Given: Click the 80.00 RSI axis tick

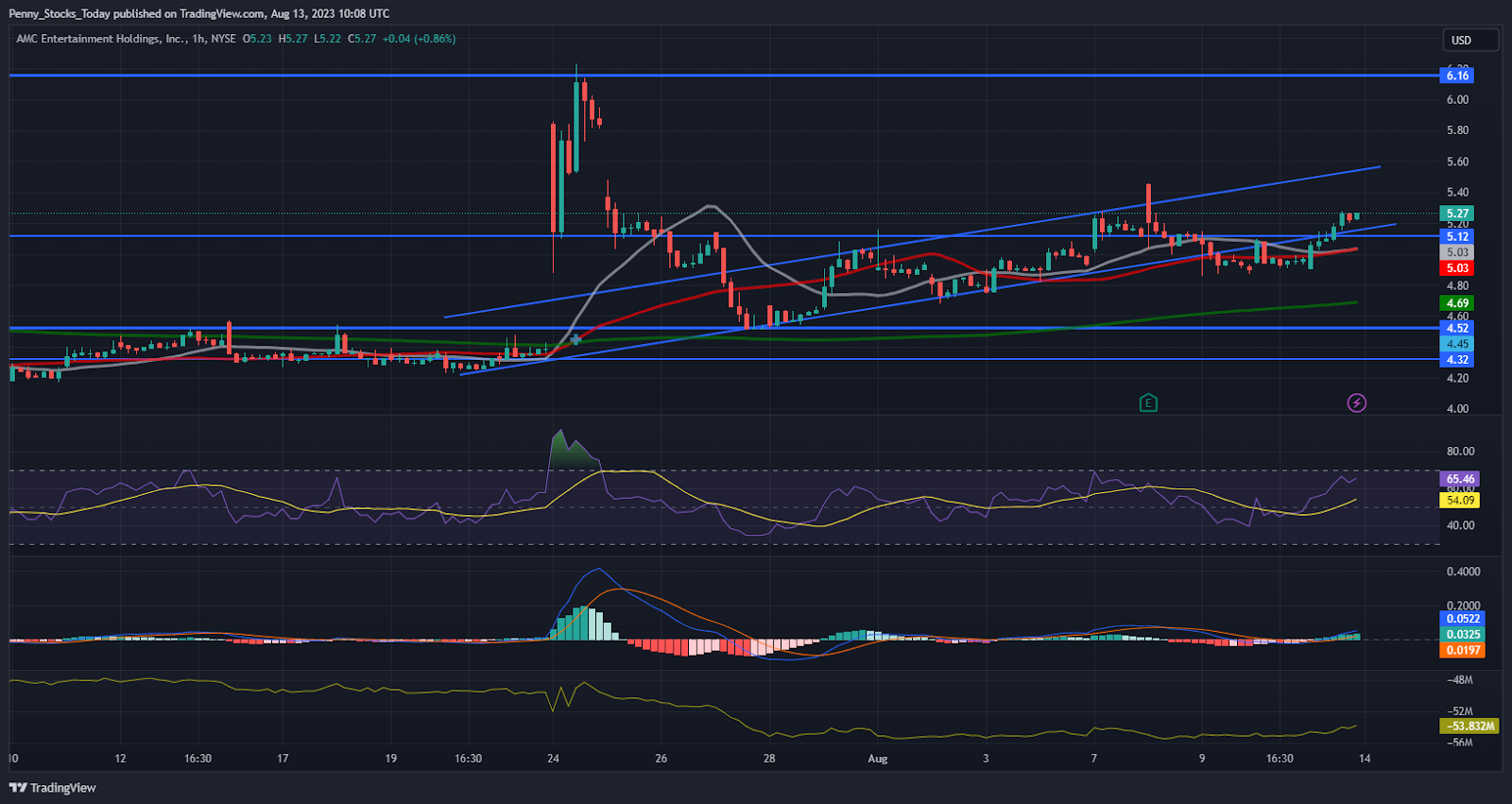Looking at the screenshot, I should coord(1460,452).
